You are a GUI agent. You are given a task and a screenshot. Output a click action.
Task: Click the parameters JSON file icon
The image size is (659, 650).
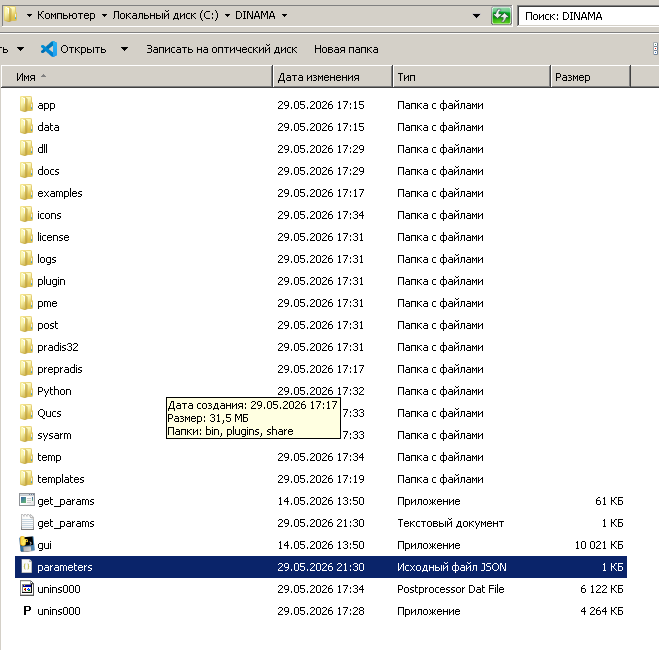[26, 566]
